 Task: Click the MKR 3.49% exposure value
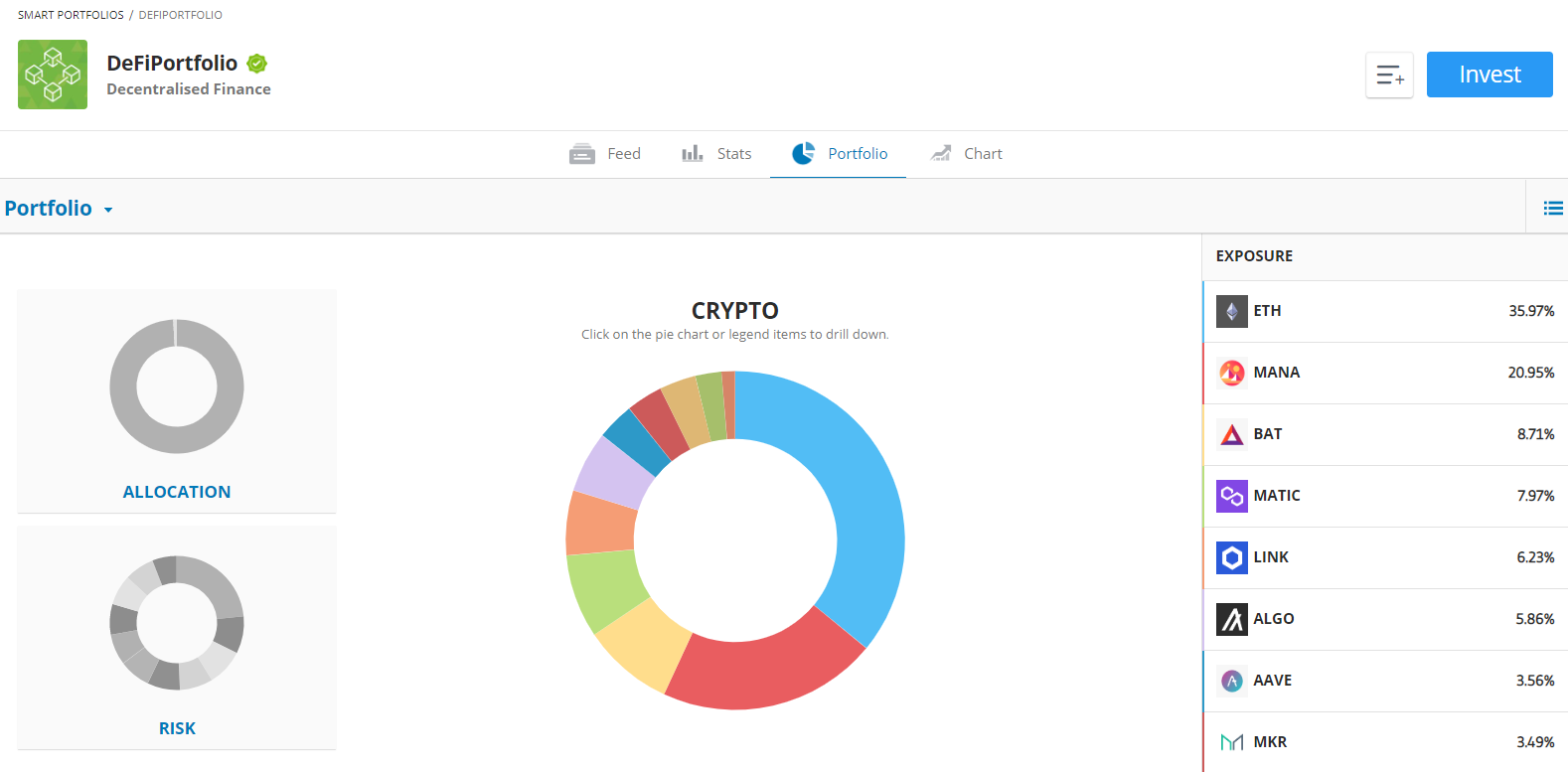[1535, 742]
